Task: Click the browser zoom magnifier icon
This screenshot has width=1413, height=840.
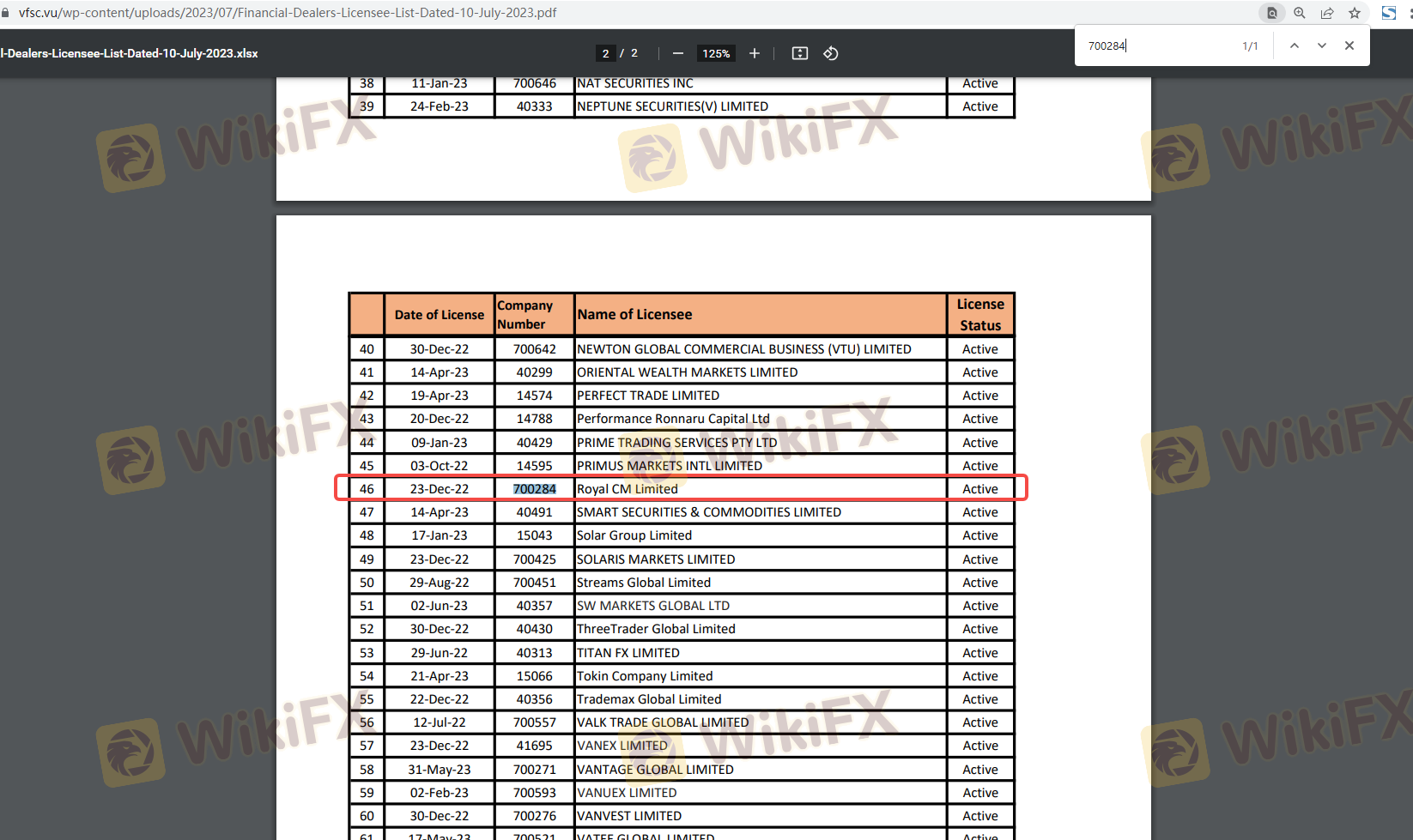Action: [1300, 13]
